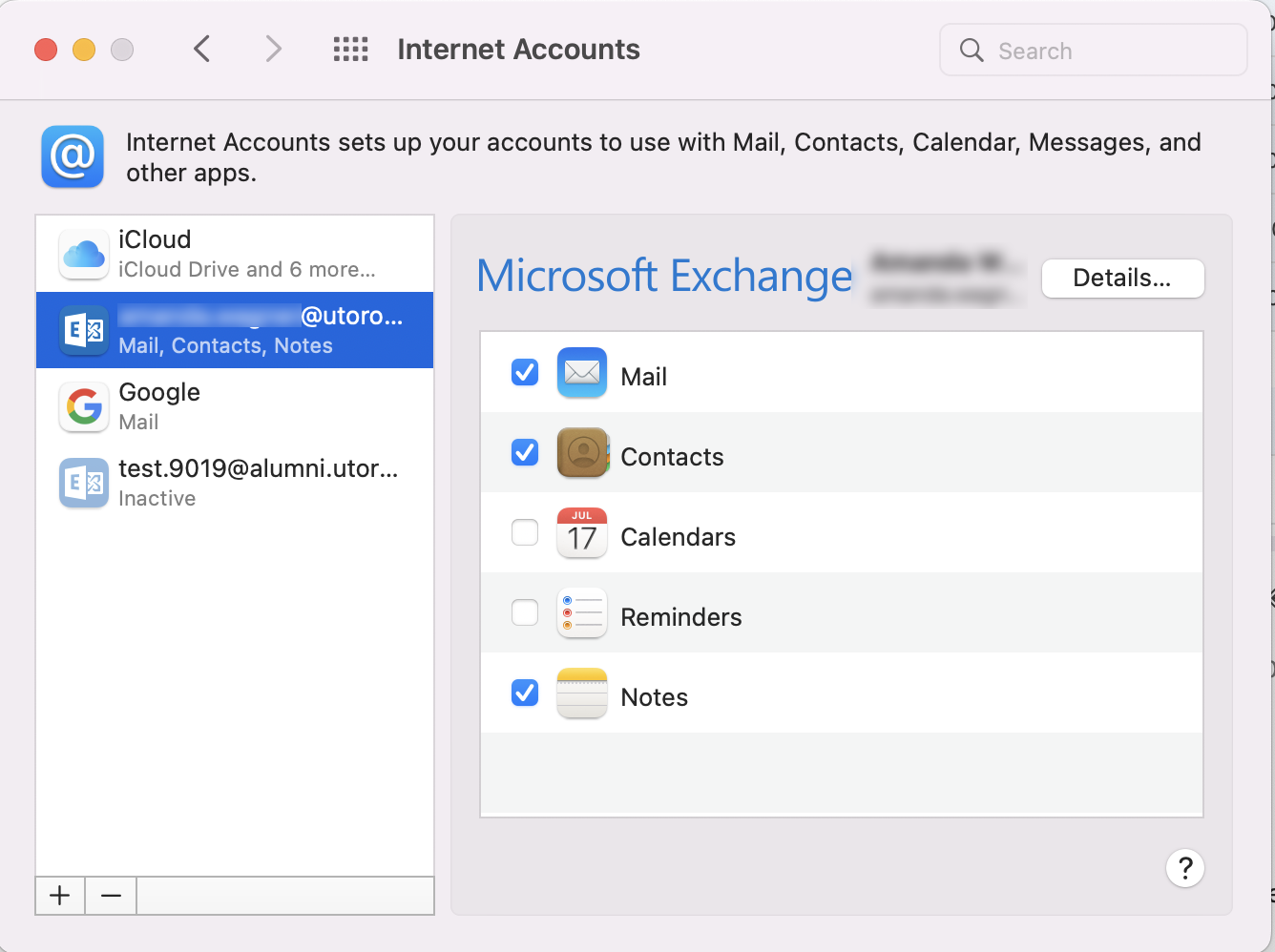Show all preferences grid icon
1275x952 pixels.
[x=351, y=49]
